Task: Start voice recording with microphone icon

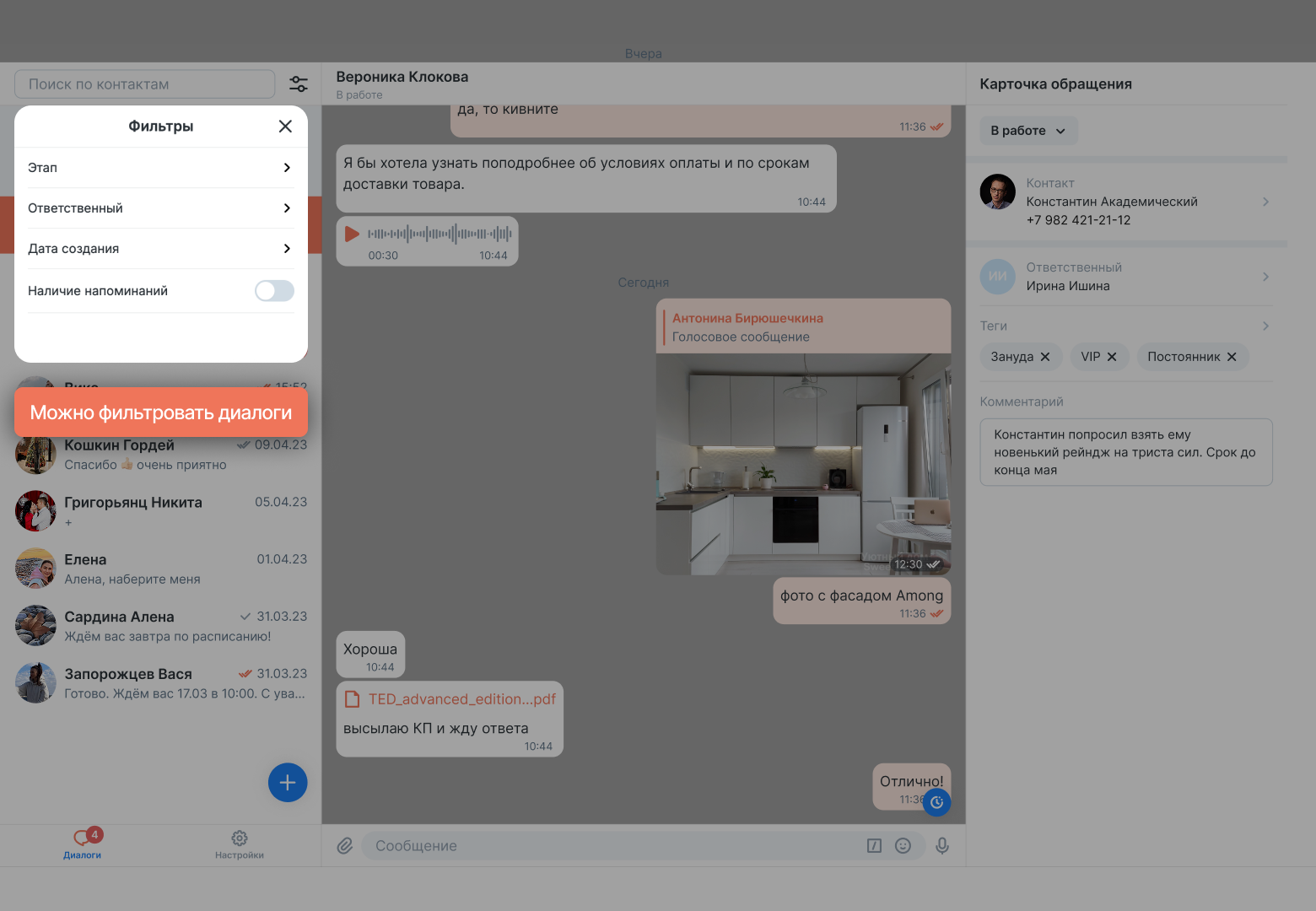Action: point(942,845)
